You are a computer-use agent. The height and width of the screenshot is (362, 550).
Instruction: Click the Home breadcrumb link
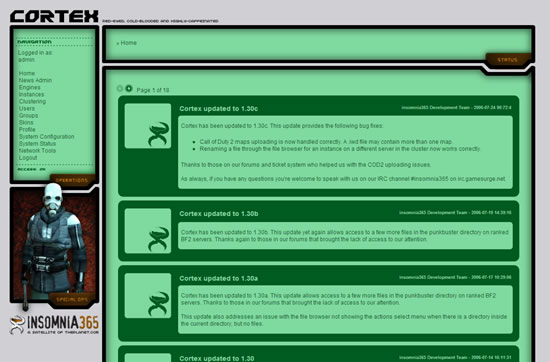128,43
